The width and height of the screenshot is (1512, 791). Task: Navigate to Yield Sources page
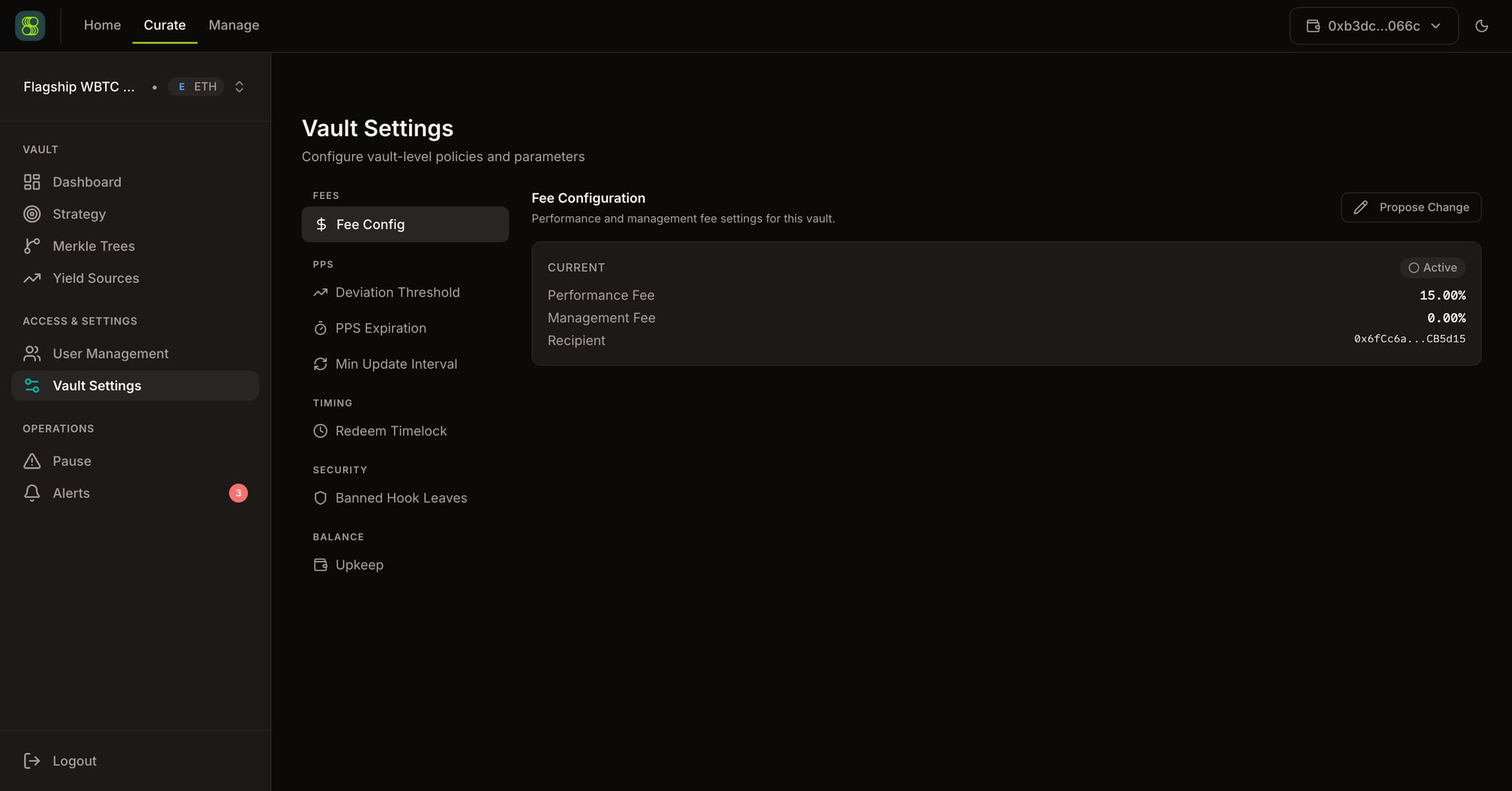(135, 278)
